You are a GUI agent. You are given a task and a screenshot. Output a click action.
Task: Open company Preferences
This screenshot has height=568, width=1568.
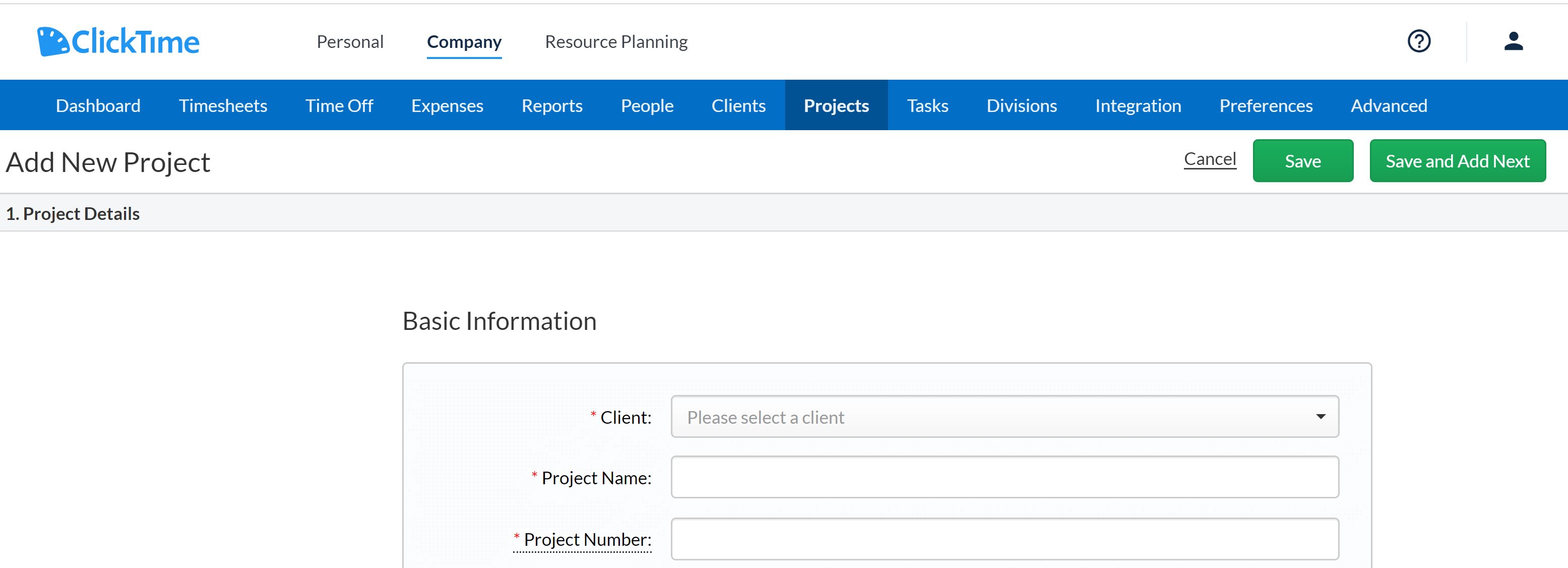coord(1266,105)
